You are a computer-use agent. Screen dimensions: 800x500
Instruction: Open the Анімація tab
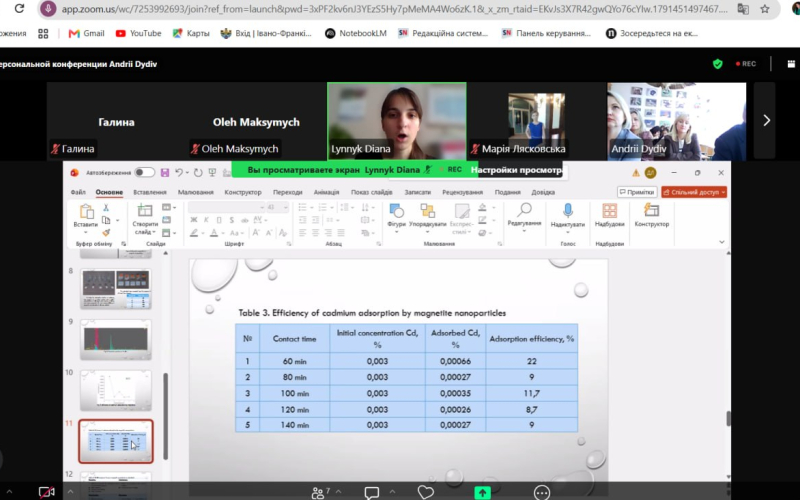[x=326, y=192]
